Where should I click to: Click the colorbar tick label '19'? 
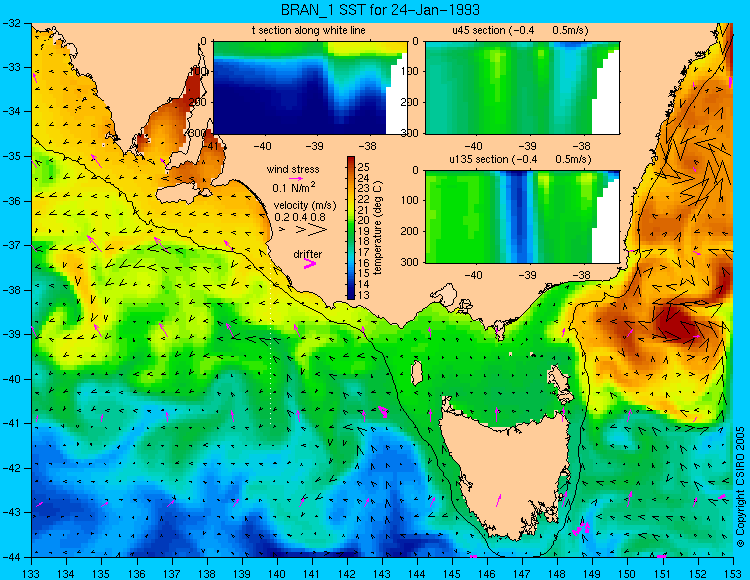pyautogui.click(x=364, y=231)
